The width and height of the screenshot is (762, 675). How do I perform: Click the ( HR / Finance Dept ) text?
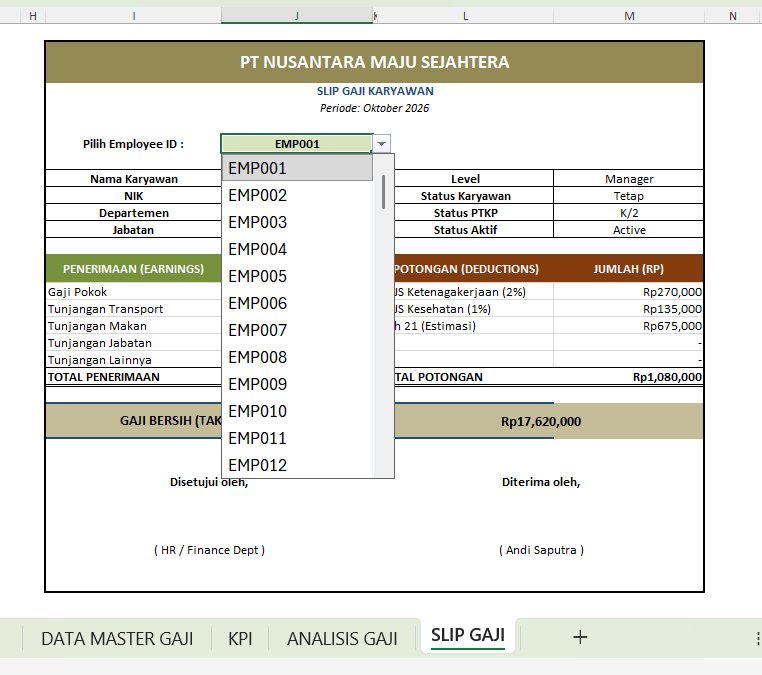pyautogui.click(x=209, y=550)
